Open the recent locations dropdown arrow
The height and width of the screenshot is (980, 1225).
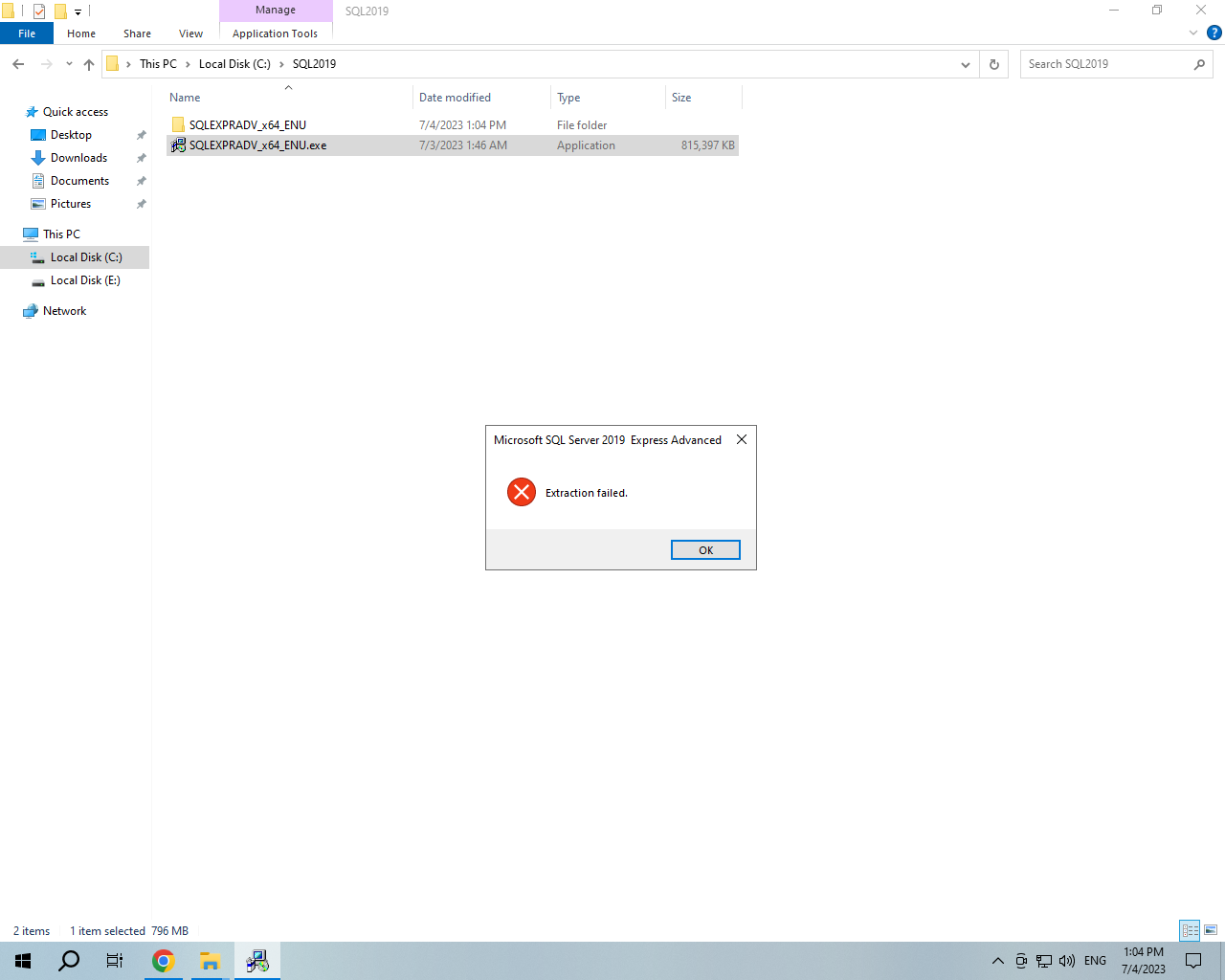(x=69, y=64)
